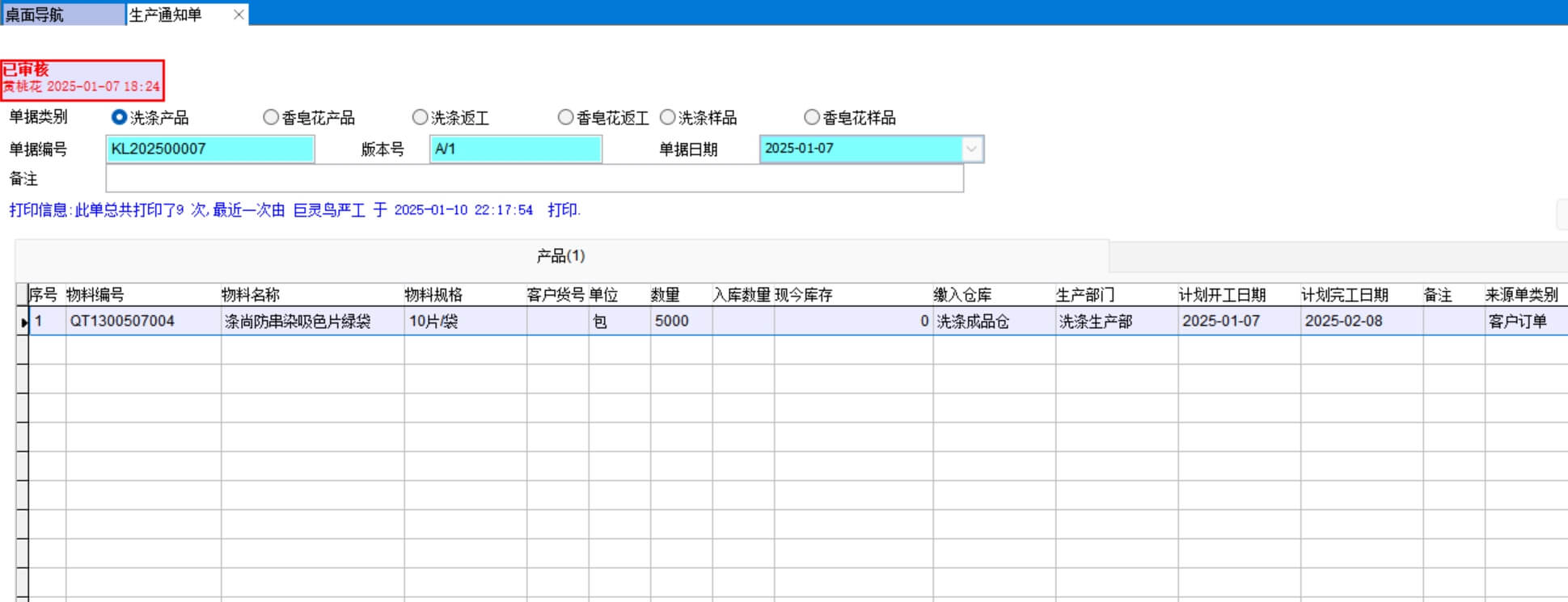The image size is (1568, 602).
Task: Select the cell with QT1300507004
Action: pyautogui.click(x=142, y=322)
